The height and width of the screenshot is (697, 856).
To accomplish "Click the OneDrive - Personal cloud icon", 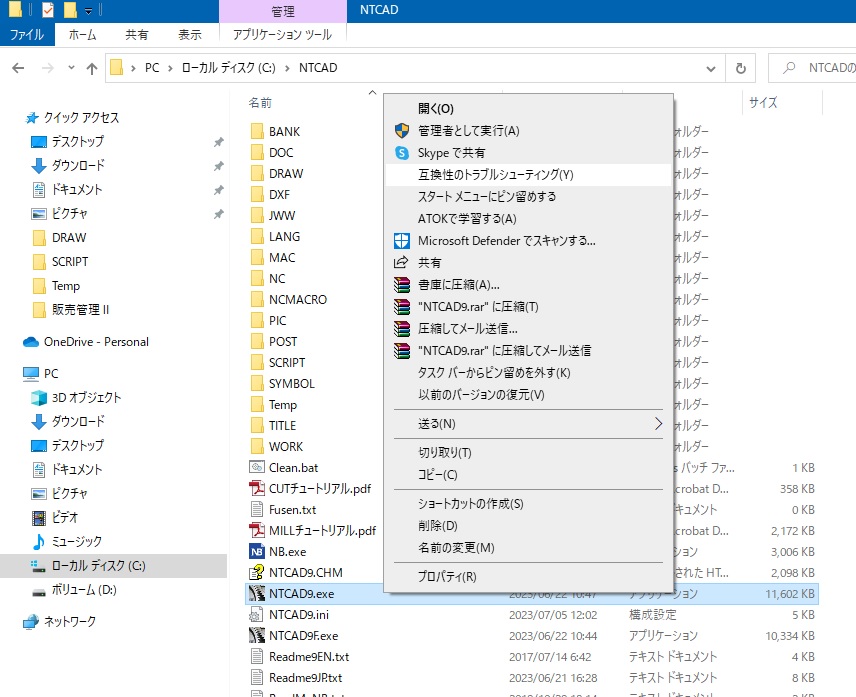I will point(31,342).
